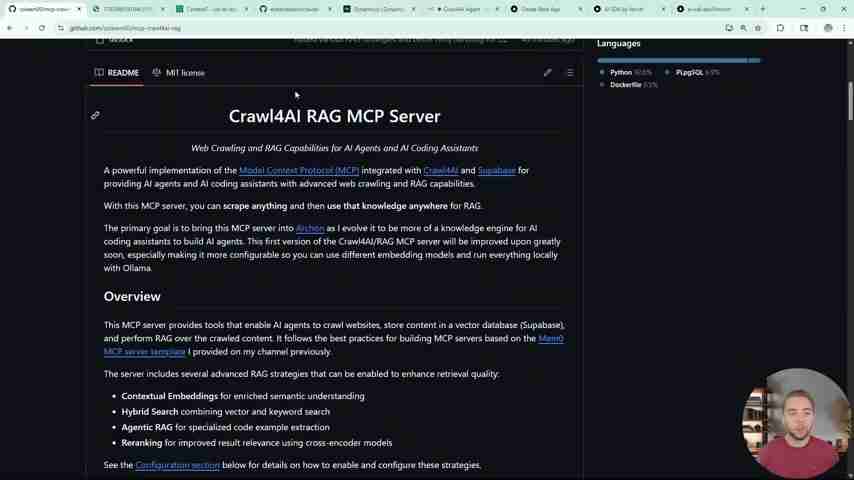Click the install/cast icon in address bar

729,28
